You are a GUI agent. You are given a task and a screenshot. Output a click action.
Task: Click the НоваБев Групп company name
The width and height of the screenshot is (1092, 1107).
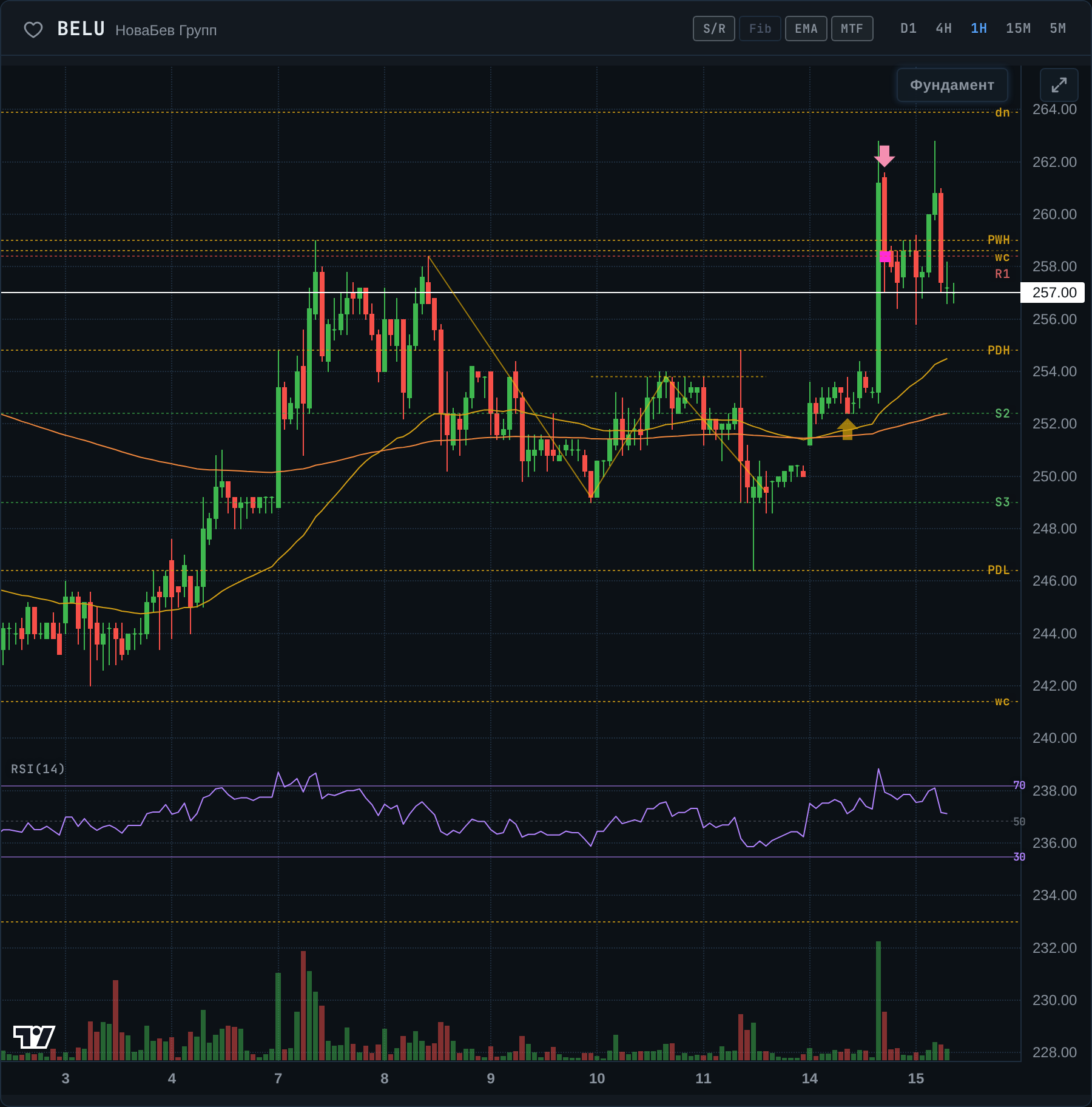[x=166, y=30]
